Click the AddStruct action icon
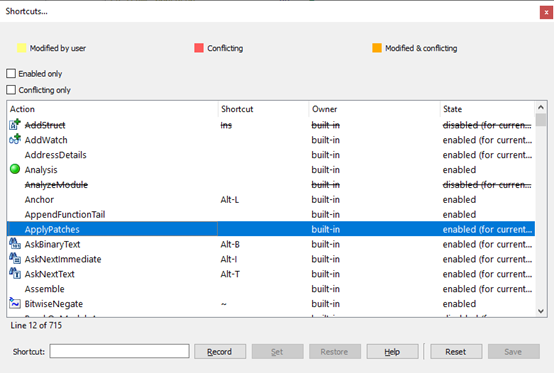The image size is (554, 373). (15, 124)
